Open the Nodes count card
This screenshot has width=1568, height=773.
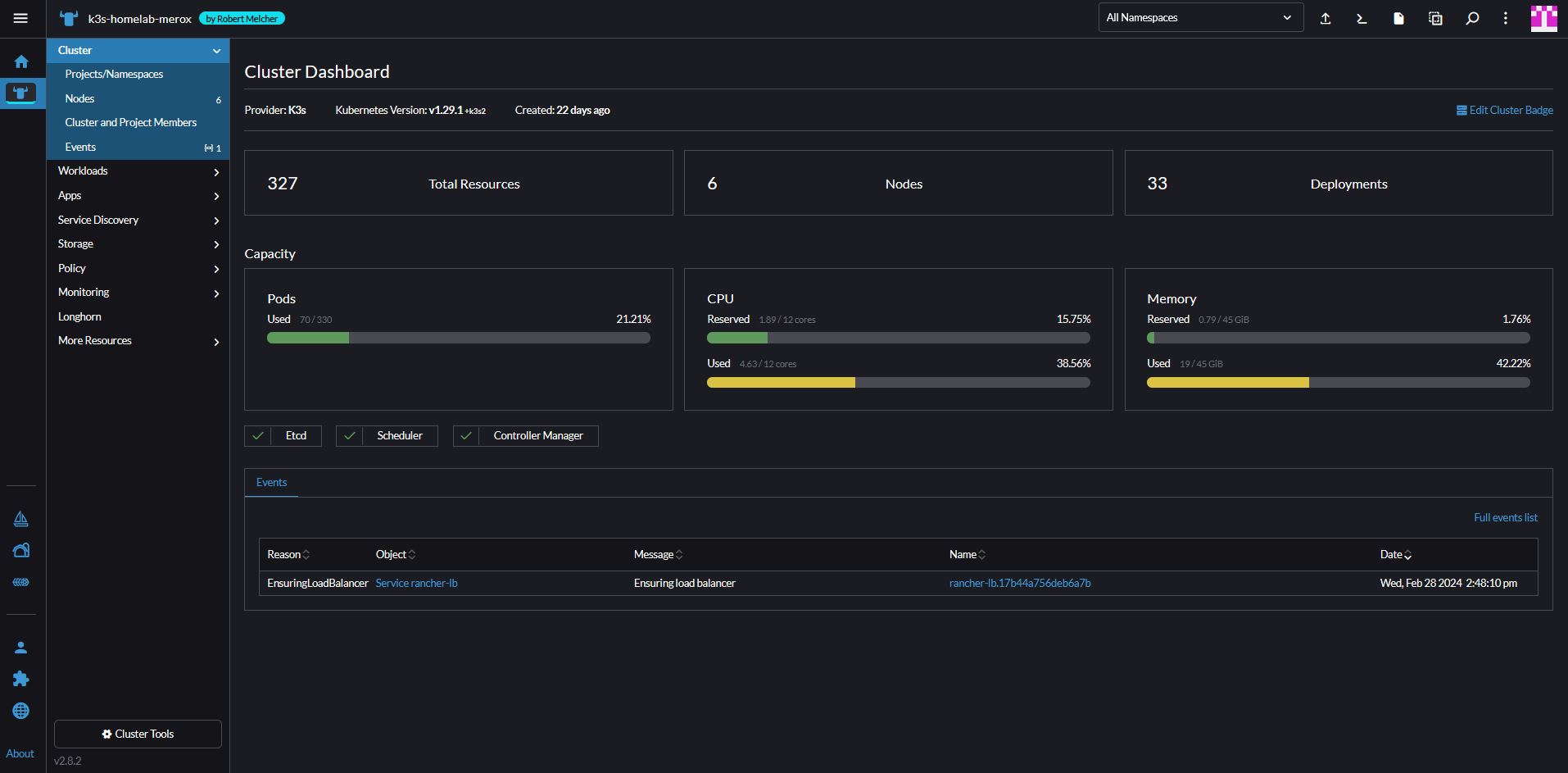[x=898, y=183]
